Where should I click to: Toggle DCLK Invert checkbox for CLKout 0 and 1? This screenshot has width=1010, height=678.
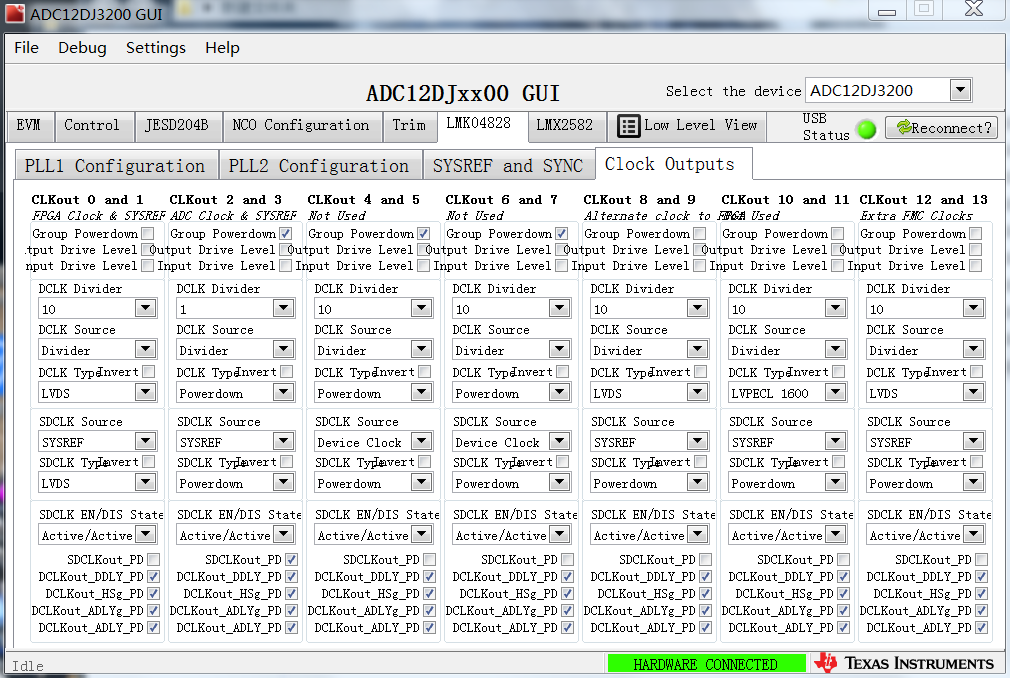(148, 372)
